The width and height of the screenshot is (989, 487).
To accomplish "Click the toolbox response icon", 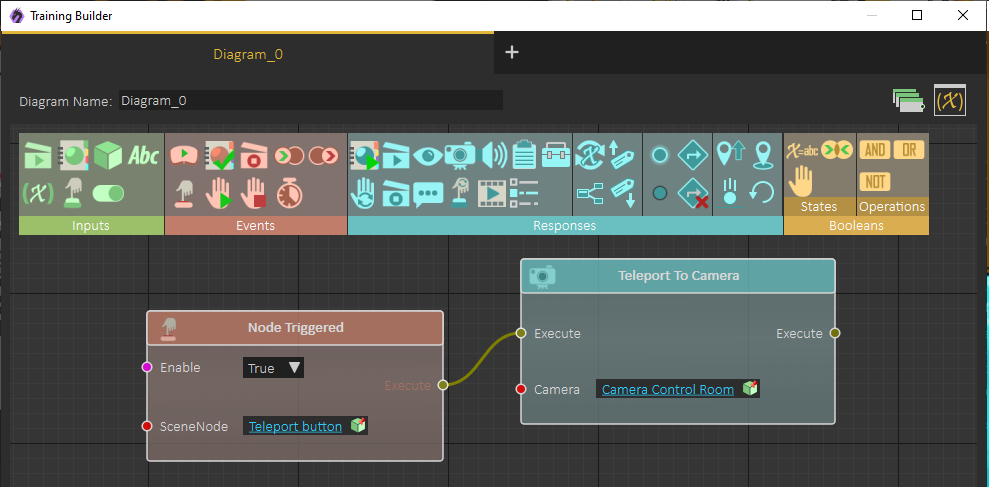I will click(556, 155).
